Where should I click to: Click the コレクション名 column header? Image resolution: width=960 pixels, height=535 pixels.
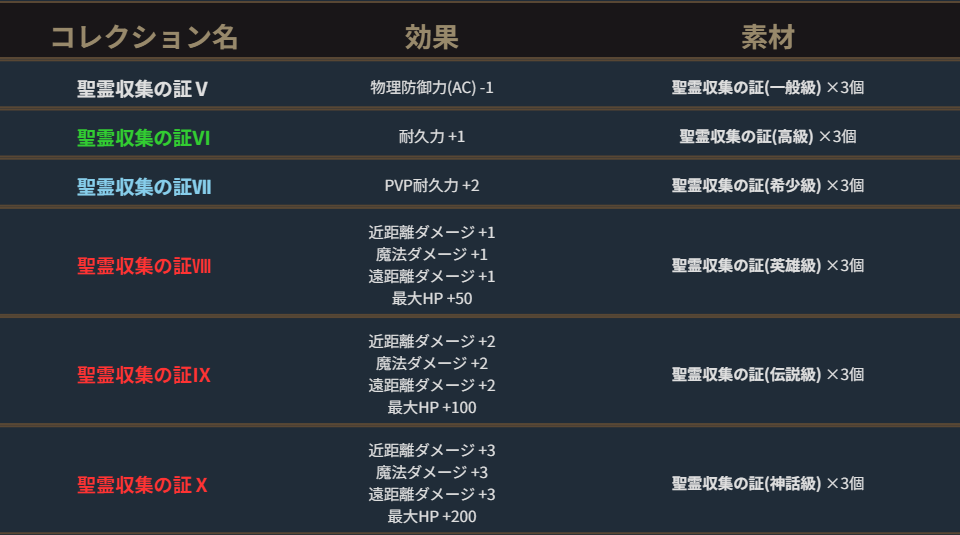(144, 38)
